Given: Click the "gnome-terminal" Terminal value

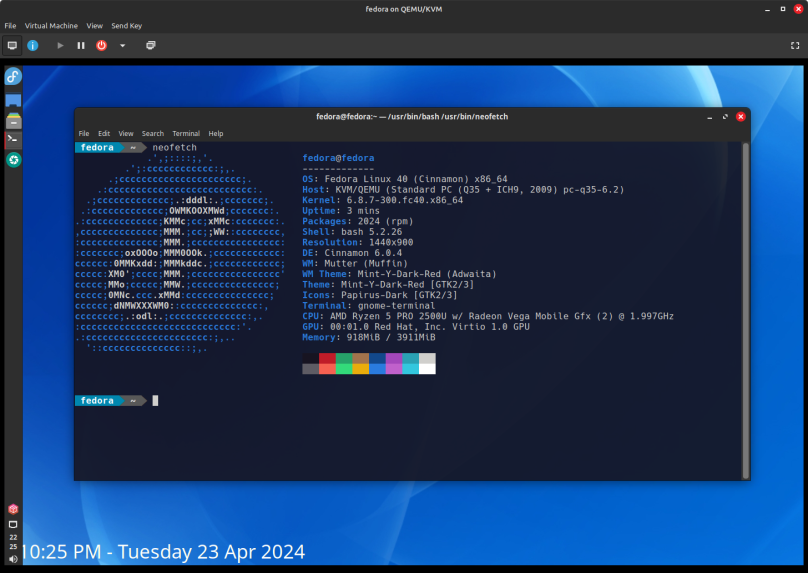Looking at the screenshot, I should point(396,306).
